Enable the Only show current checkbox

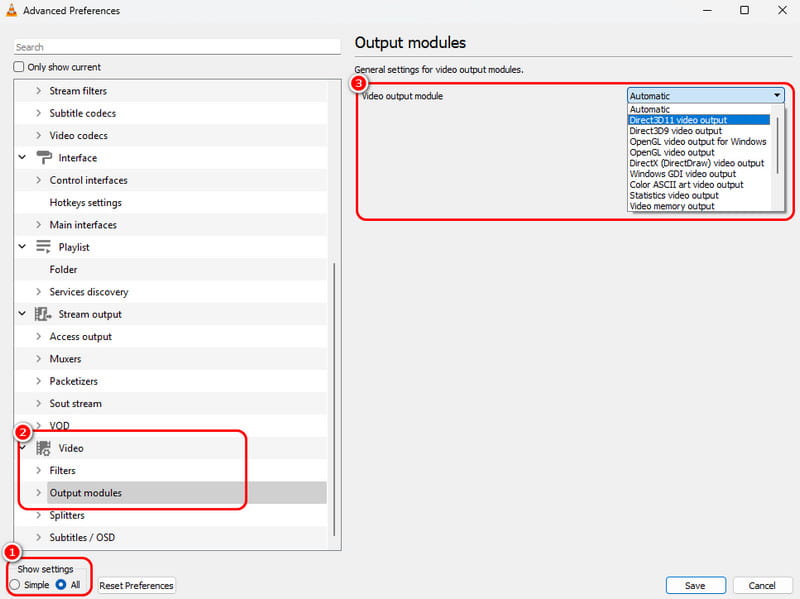click(19, 67)
